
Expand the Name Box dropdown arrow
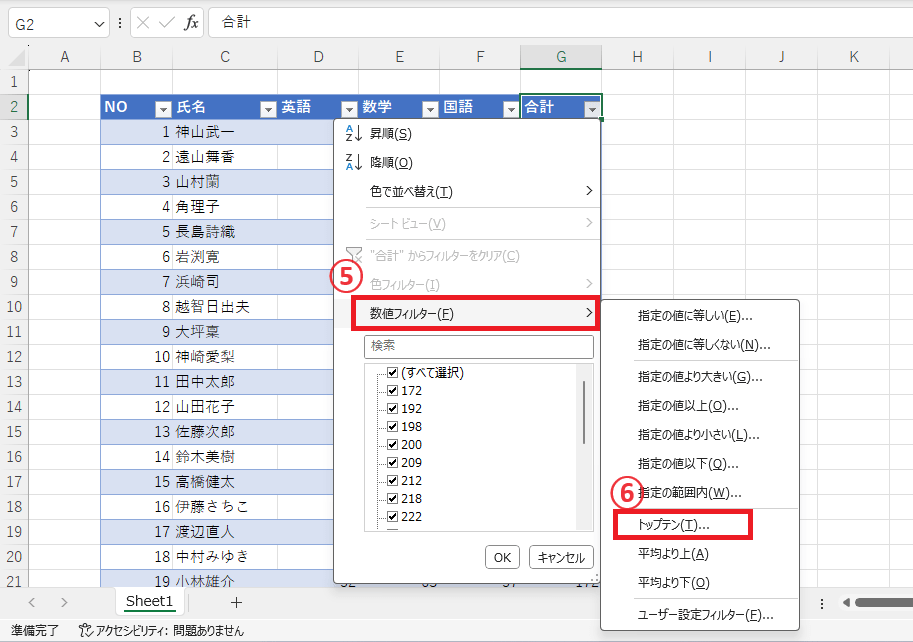click(99, 24)
